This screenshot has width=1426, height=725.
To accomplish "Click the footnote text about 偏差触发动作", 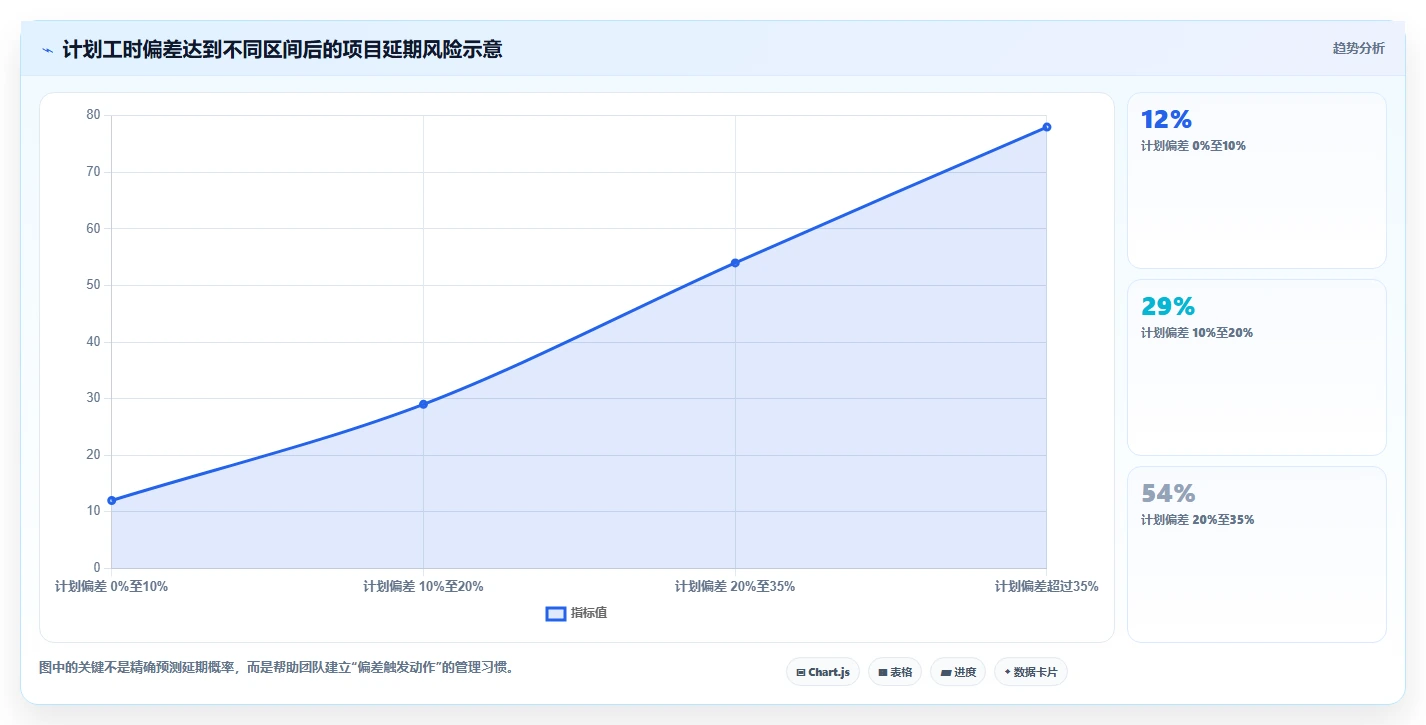I will pyautogui.click(x=277, y=667).
